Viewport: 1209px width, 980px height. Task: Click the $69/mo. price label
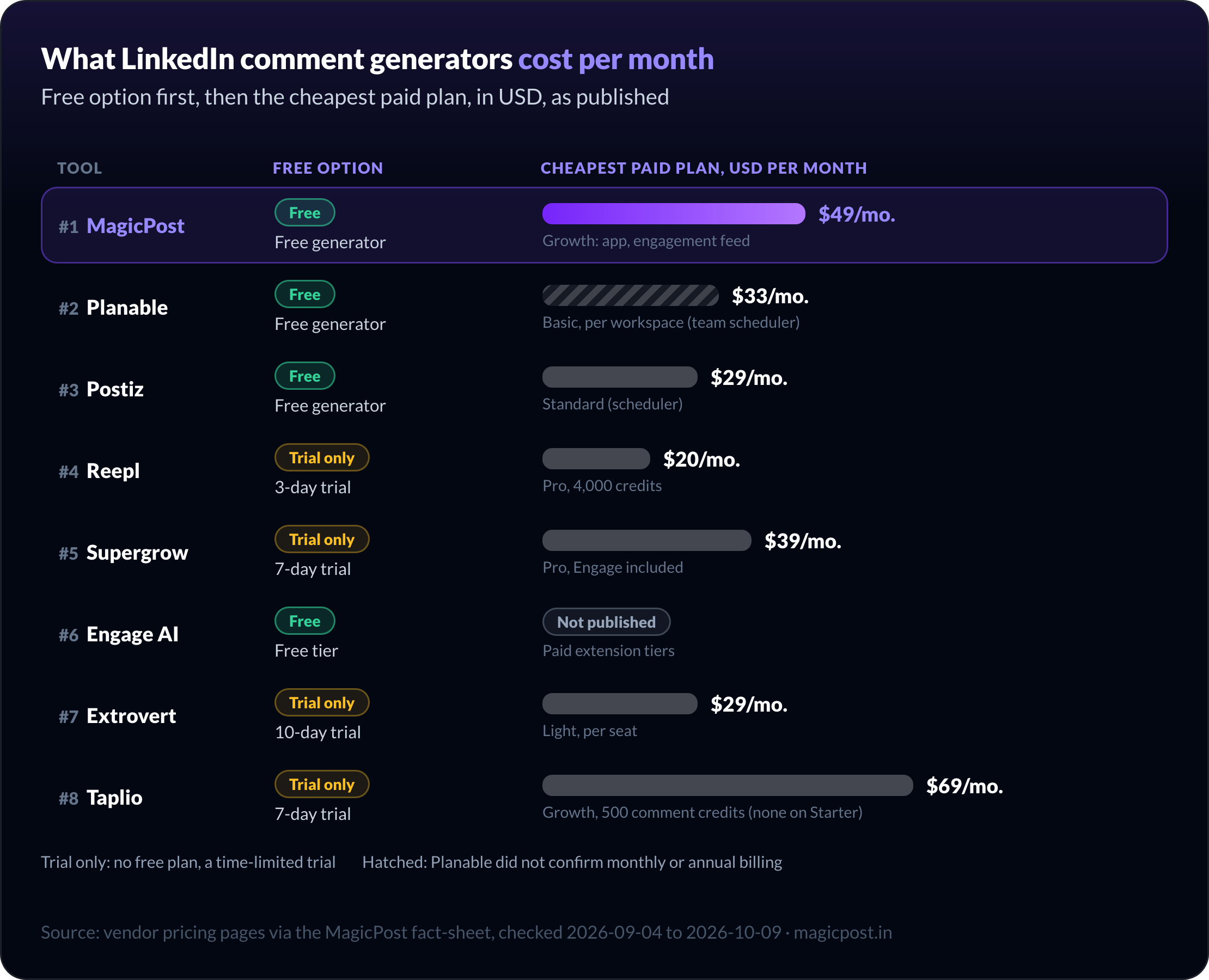click(x=964, y=786)
